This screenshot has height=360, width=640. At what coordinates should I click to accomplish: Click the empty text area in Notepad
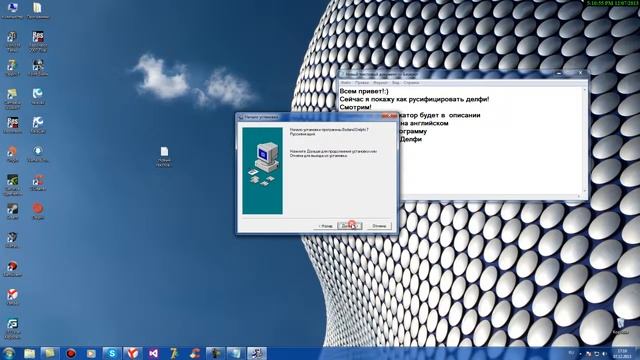pyautogui.click(x=490, y=167)
